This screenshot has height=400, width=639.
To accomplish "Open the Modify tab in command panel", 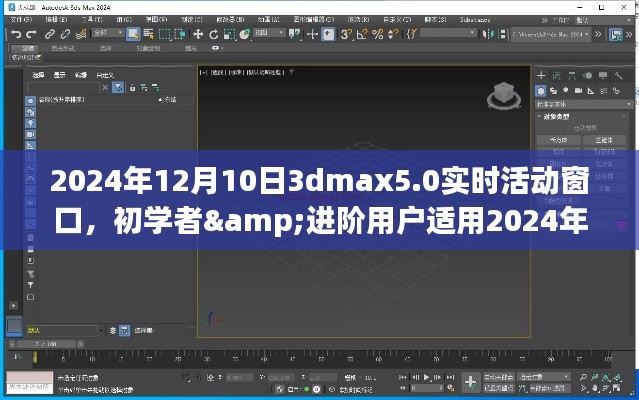I will tap(558, 75).
